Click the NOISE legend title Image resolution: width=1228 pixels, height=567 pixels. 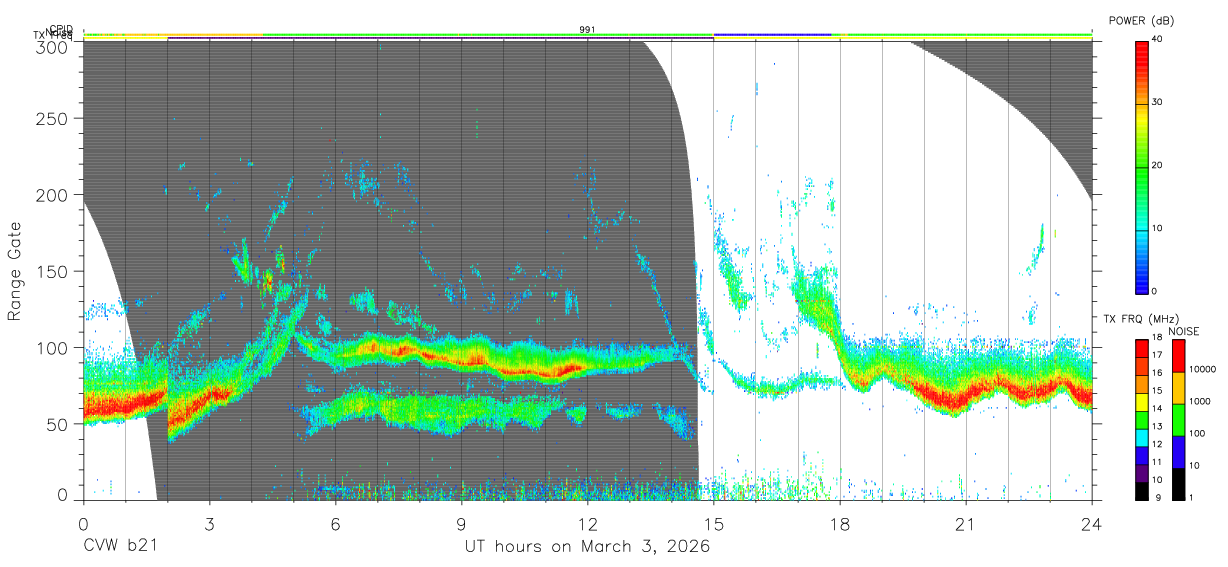1183,331
